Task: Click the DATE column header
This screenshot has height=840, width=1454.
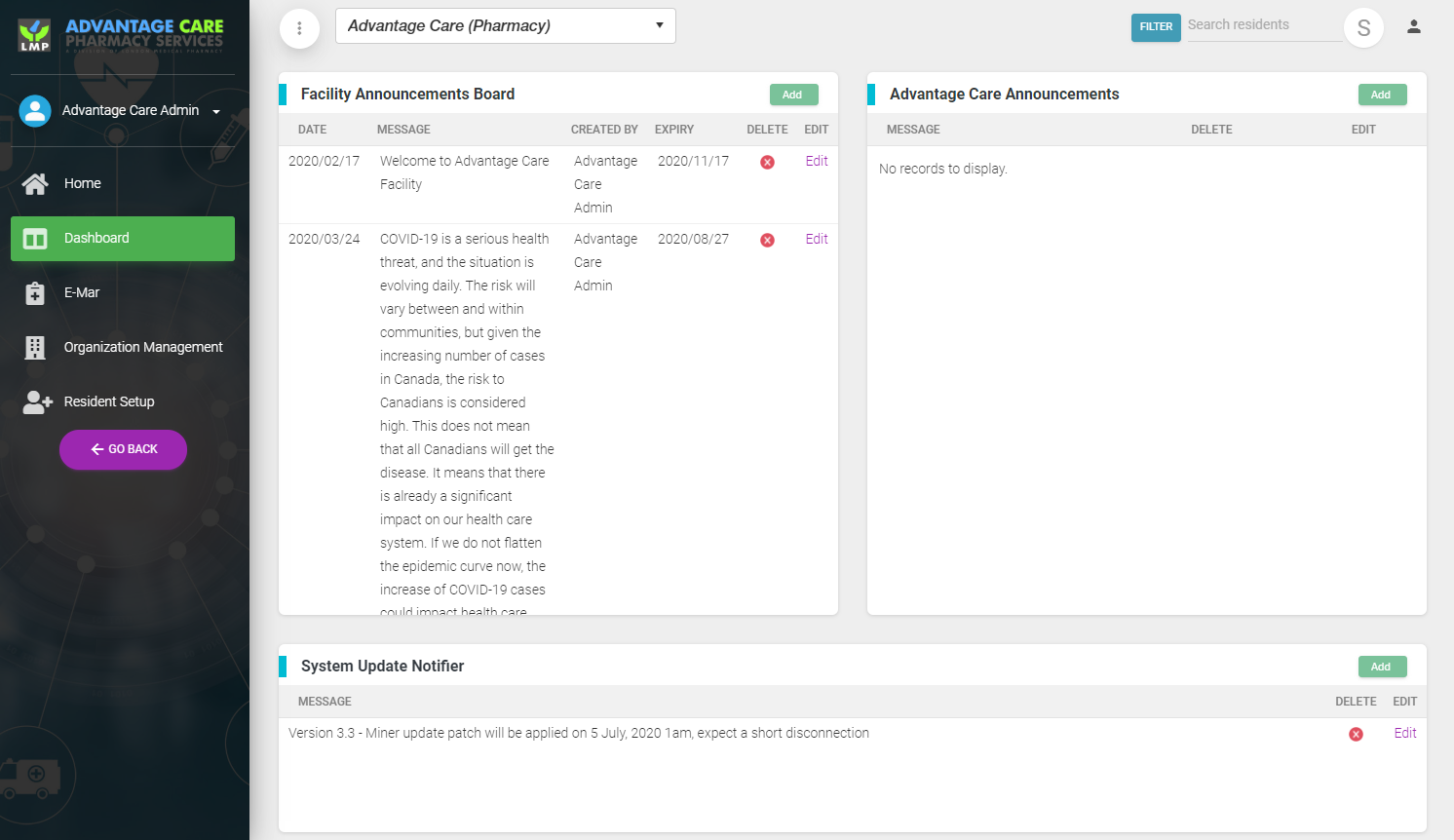Action: point(313,130)
